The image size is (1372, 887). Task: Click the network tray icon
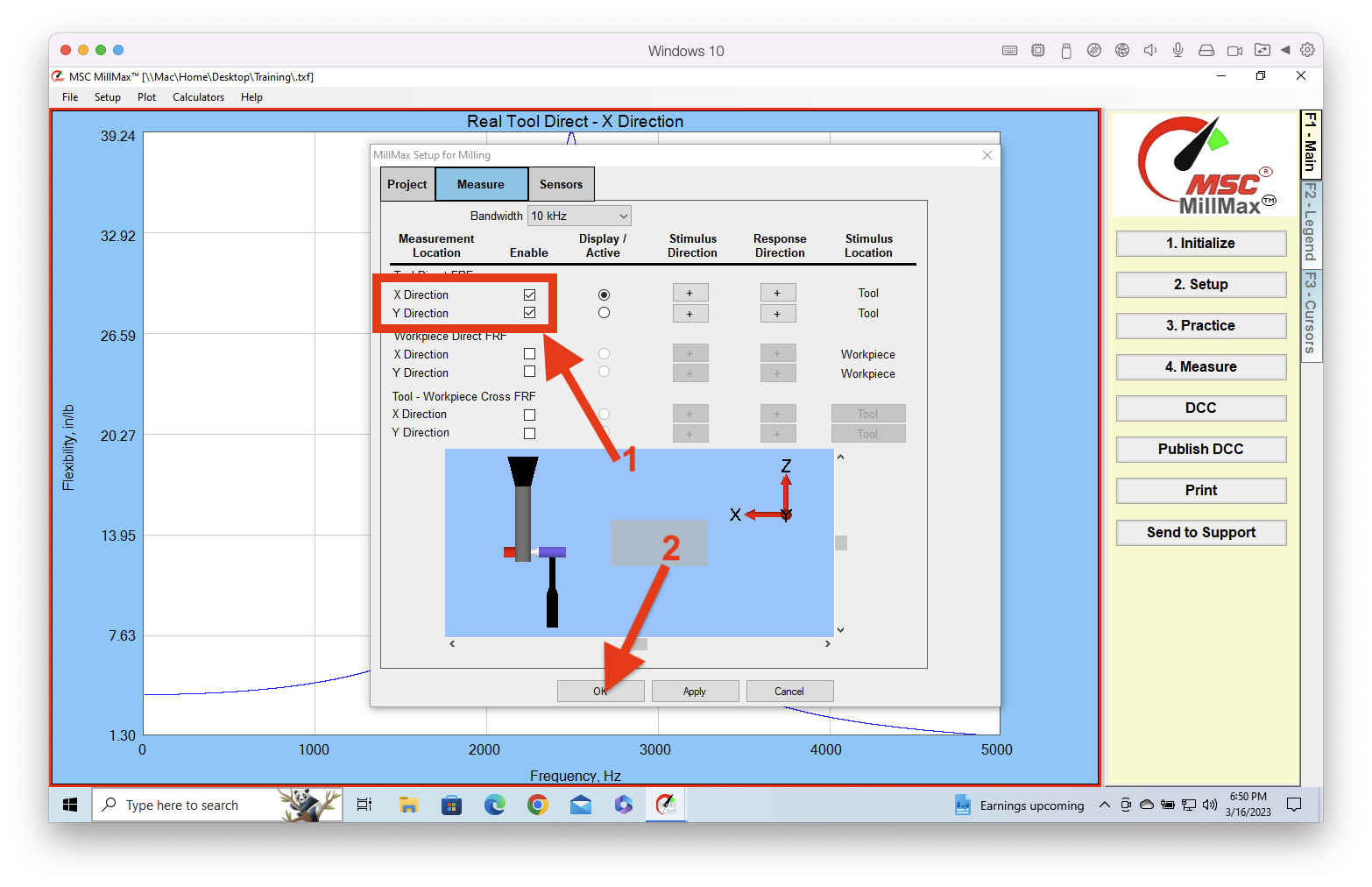(x=1189, y=805)
